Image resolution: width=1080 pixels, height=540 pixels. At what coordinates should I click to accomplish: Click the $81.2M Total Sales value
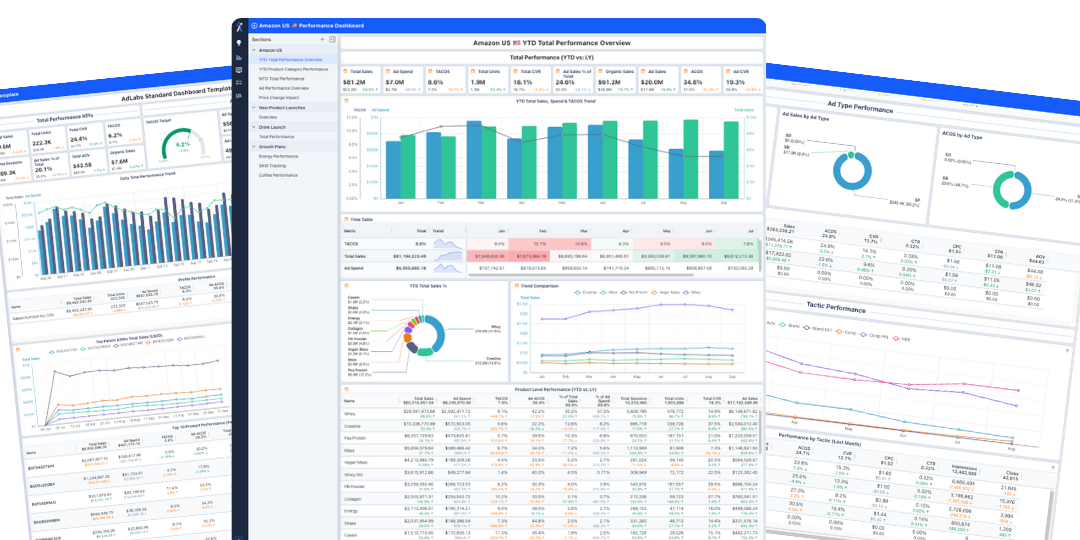353,82
